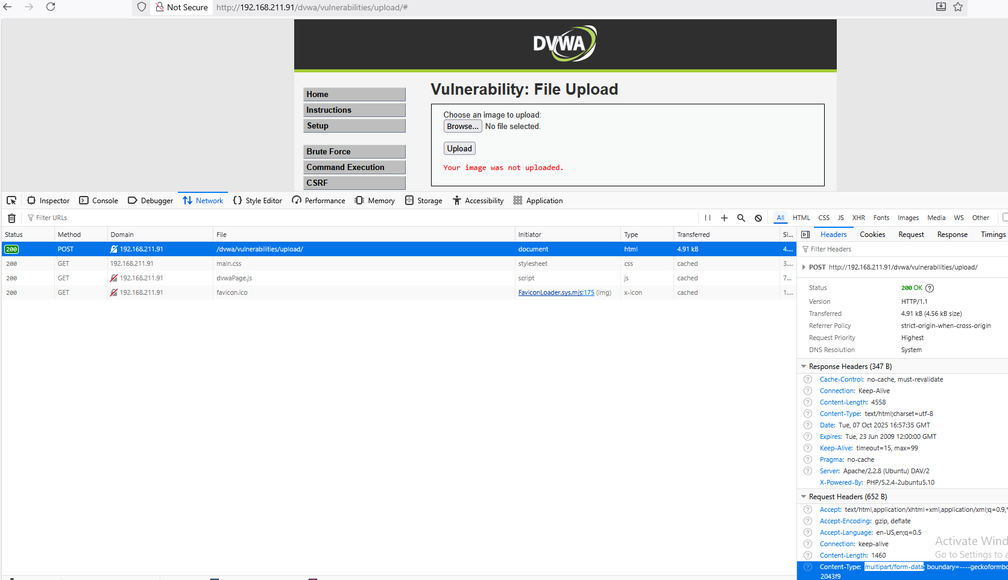Click the save-to-downloads icon in address bar
This screenshot has width=1008, height=580.
940,7
